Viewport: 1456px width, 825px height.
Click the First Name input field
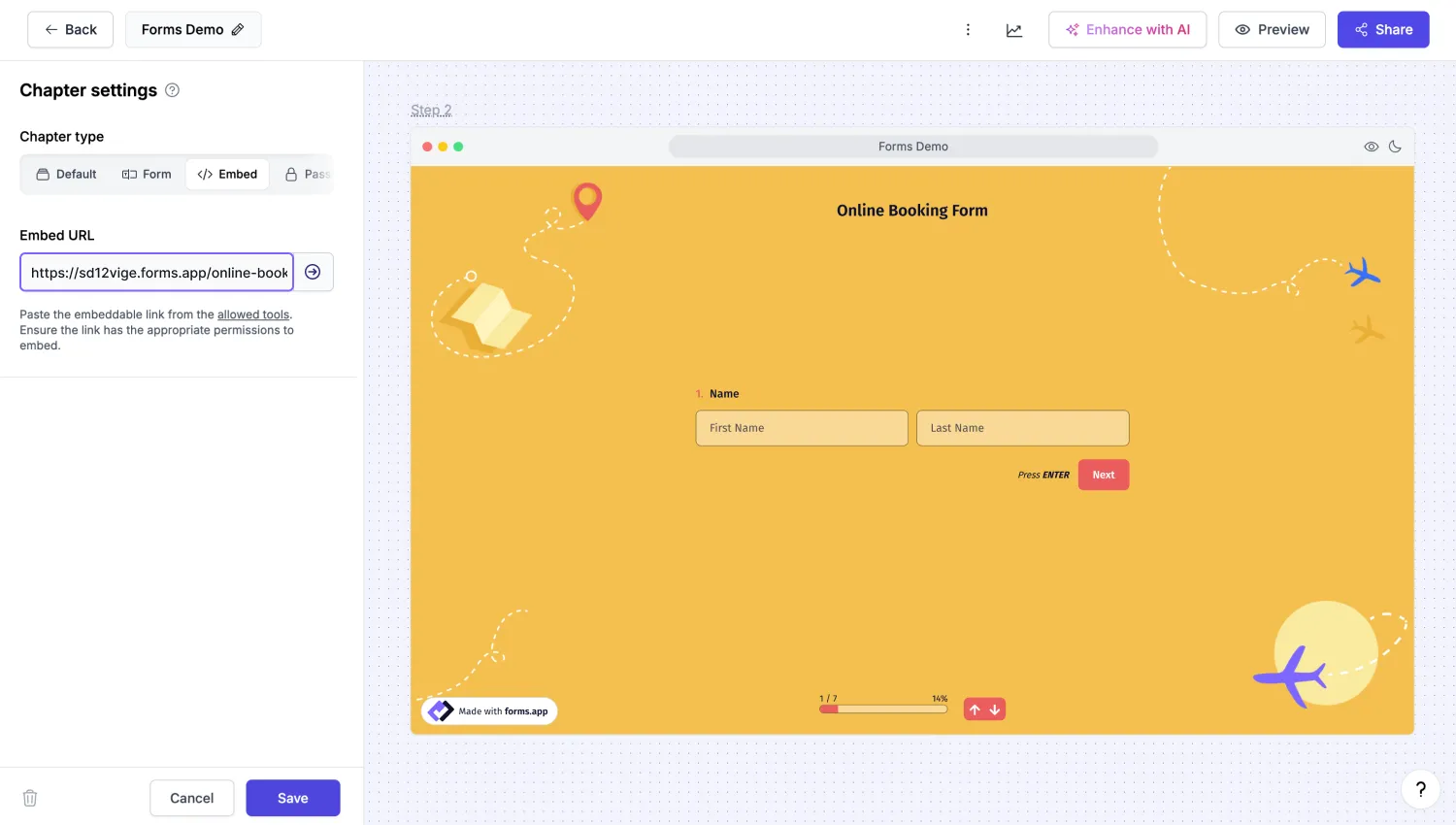pos(801,427)
